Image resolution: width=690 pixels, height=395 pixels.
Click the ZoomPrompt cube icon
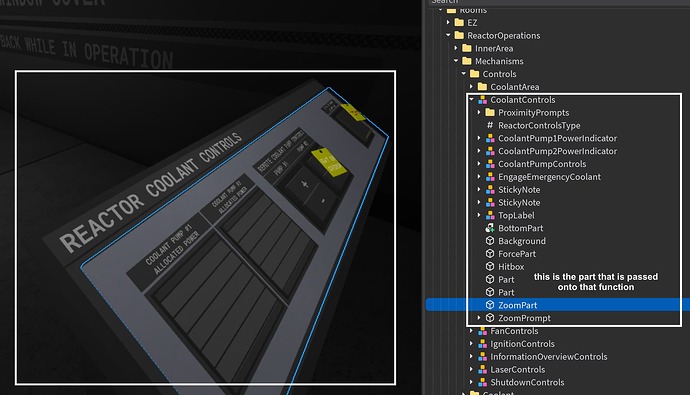(490, 318)
